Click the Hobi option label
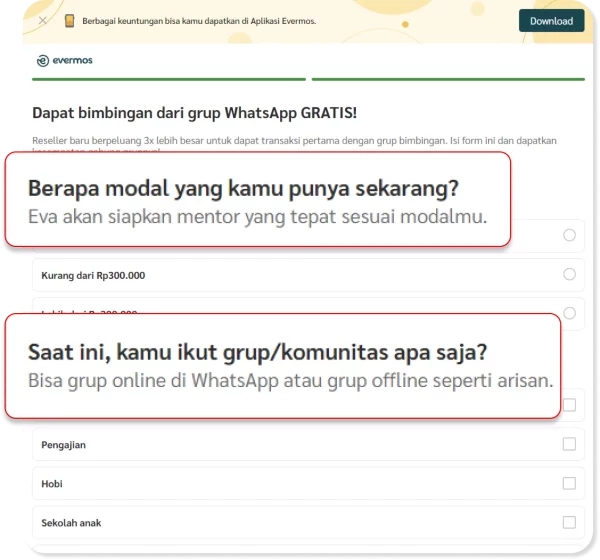600x560 pixels. click(53, 483)
